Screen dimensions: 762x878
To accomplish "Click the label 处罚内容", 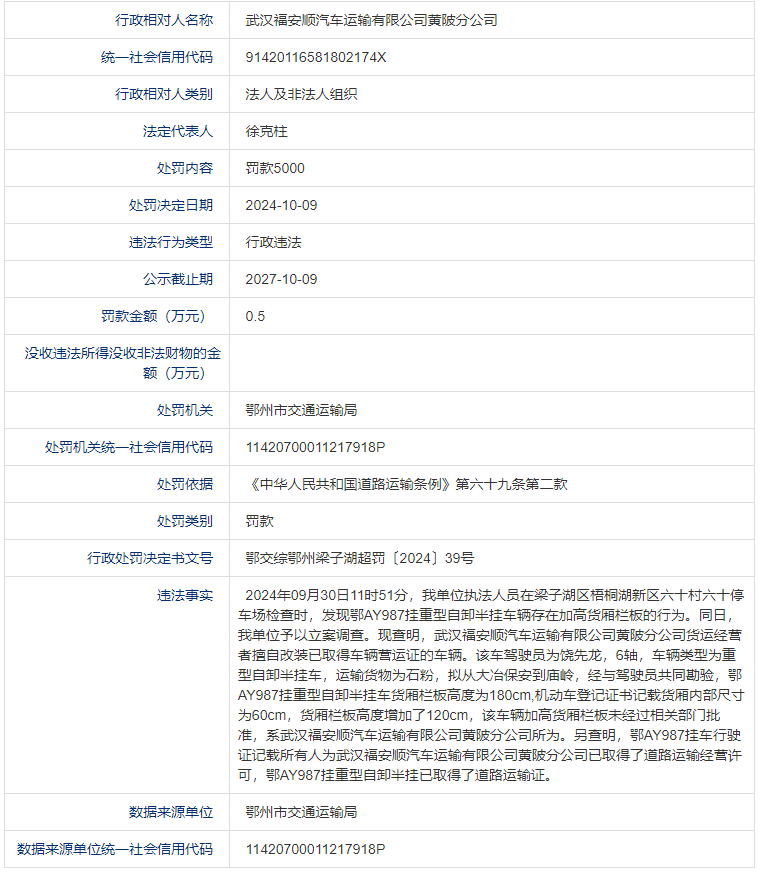I will [185, 168].
